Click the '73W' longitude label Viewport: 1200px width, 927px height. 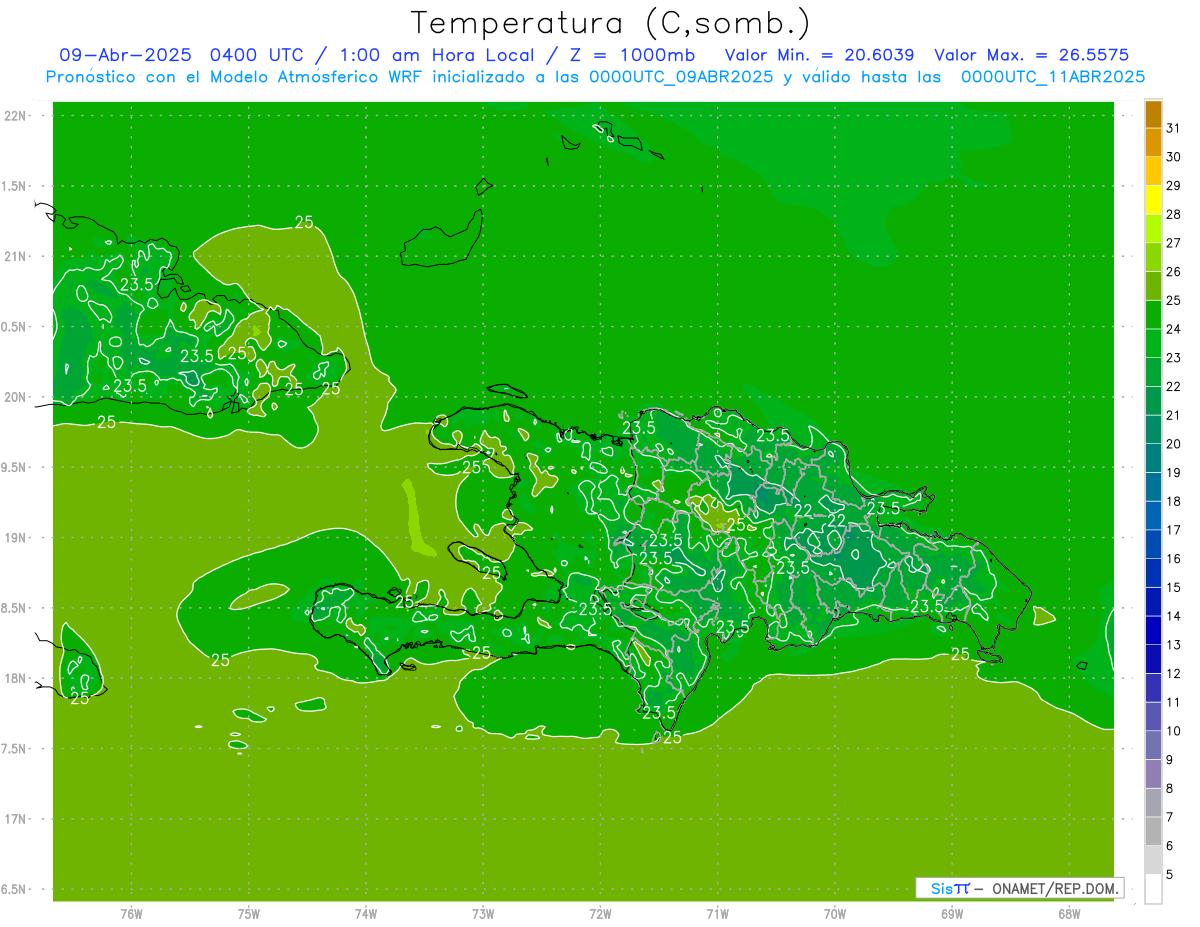[x=483, y=913]
